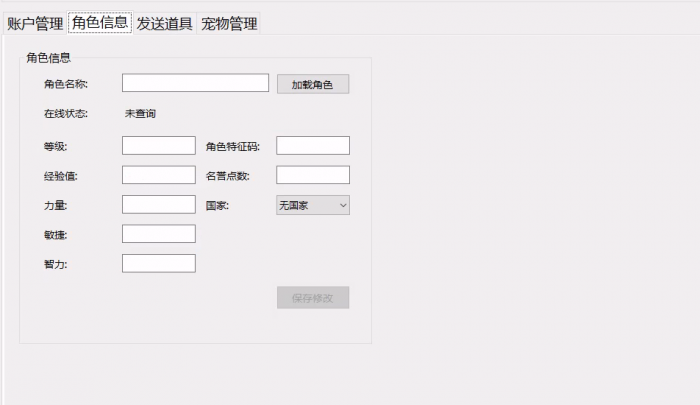Viewport: 700px width, 405px height.
Task: Click the 角色名称 input field
Action: click(x=196, y=83)
